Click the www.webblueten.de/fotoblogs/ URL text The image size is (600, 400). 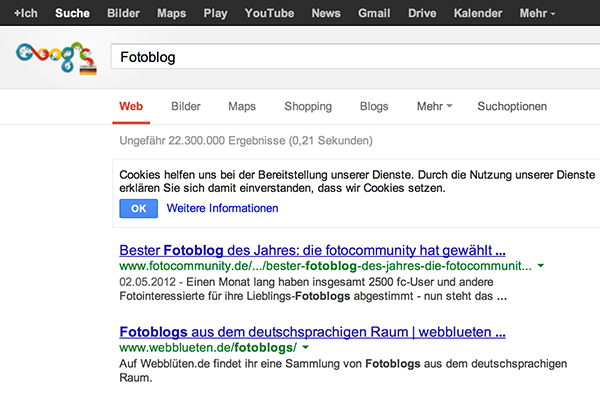click(208, 348)
